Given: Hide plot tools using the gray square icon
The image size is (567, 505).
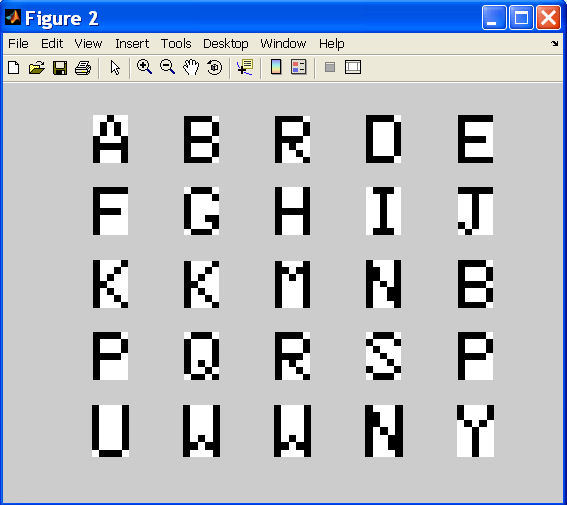Looking at the screenshot, I should (x=329, y=67).
